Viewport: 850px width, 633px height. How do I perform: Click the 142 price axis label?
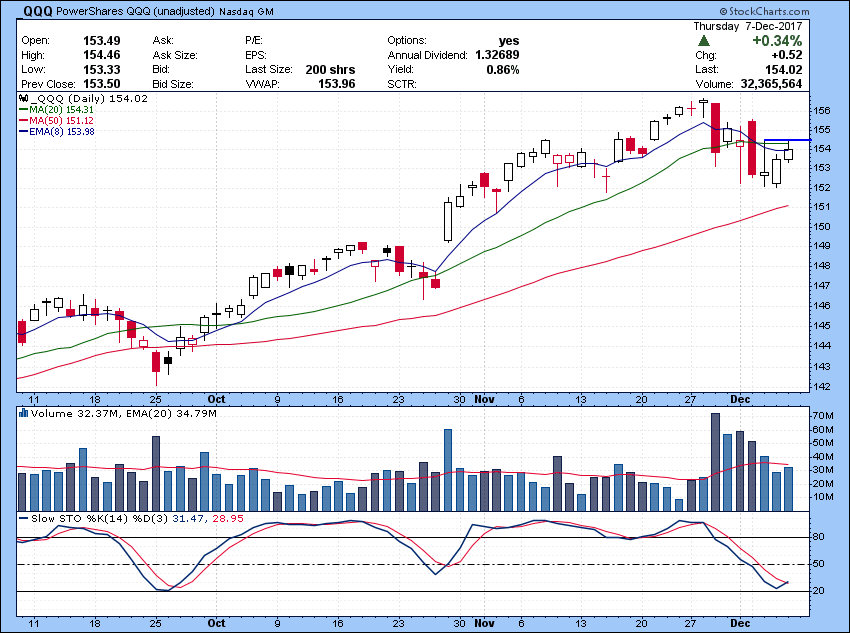[822, 387]
